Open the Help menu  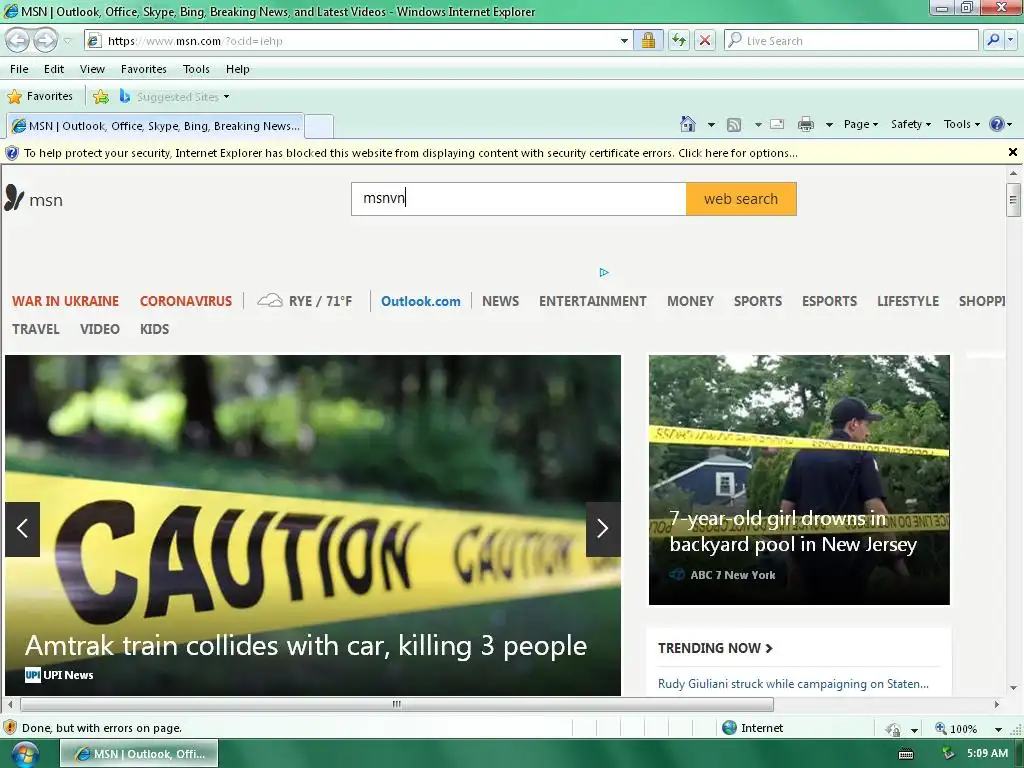tap(238, 69)
